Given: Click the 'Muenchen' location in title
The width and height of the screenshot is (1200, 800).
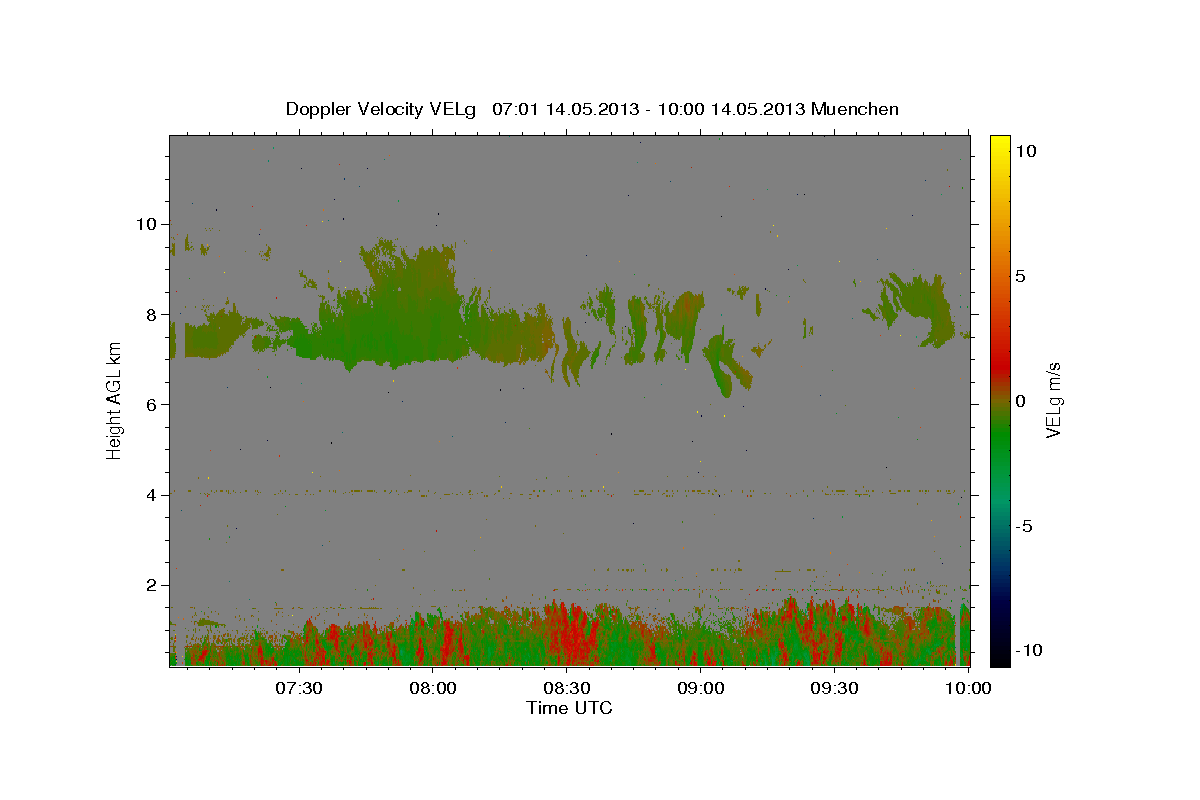Looking at the screenshot, I should 855,109.
